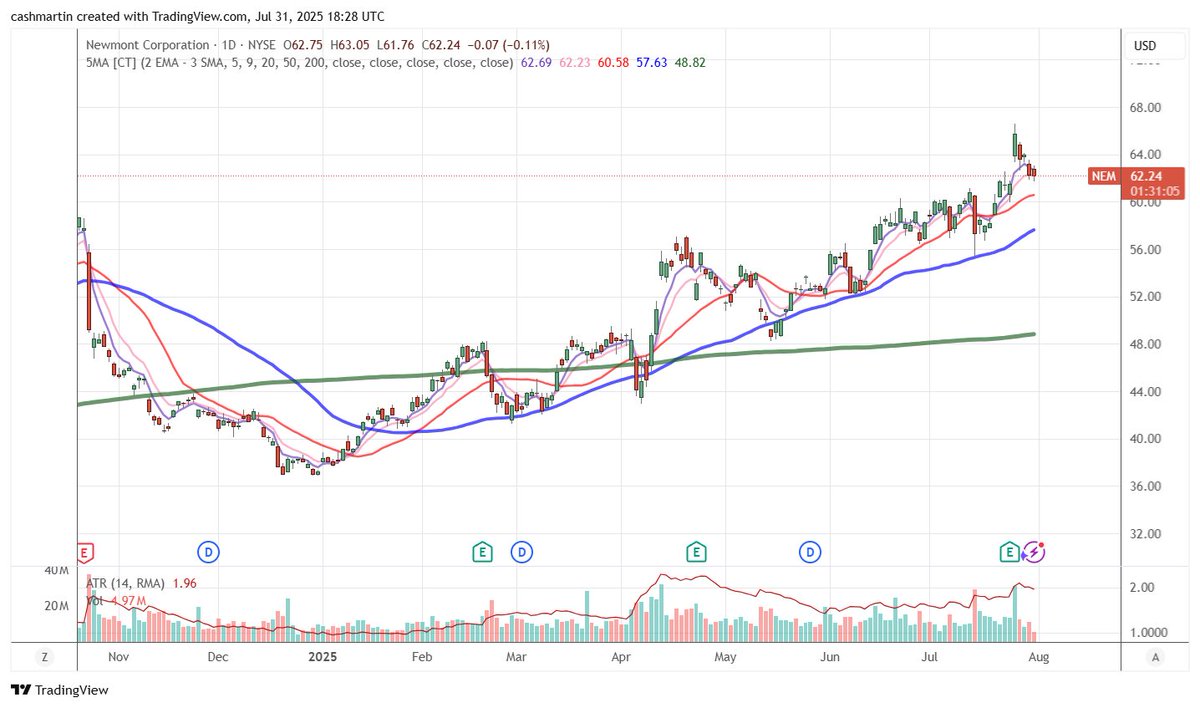Click the TradingView logo
The width and height of the screenshot is (1200, 708).
tap(60, 690)
